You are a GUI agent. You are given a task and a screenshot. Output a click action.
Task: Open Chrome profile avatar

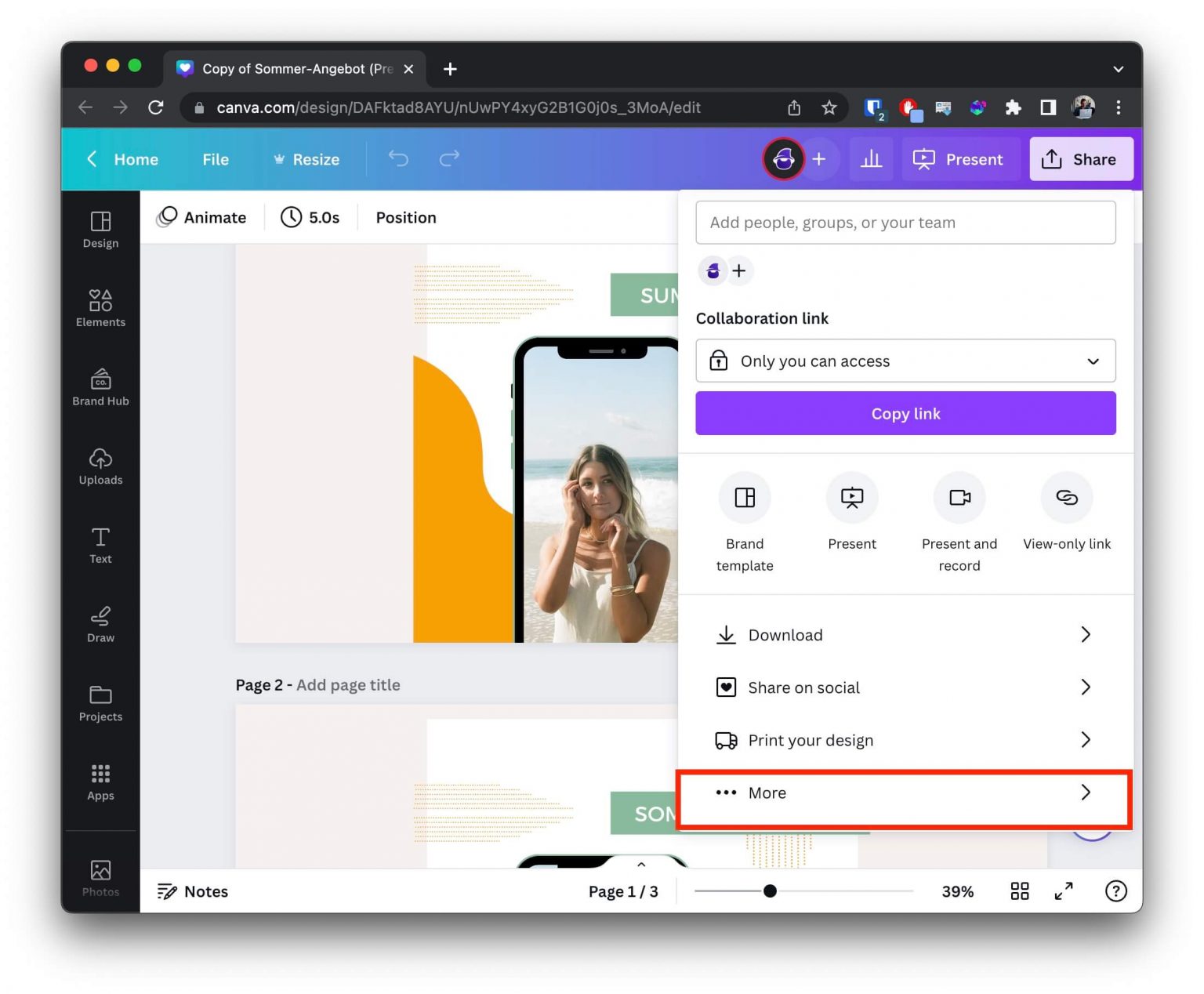tap(1083, 107)
